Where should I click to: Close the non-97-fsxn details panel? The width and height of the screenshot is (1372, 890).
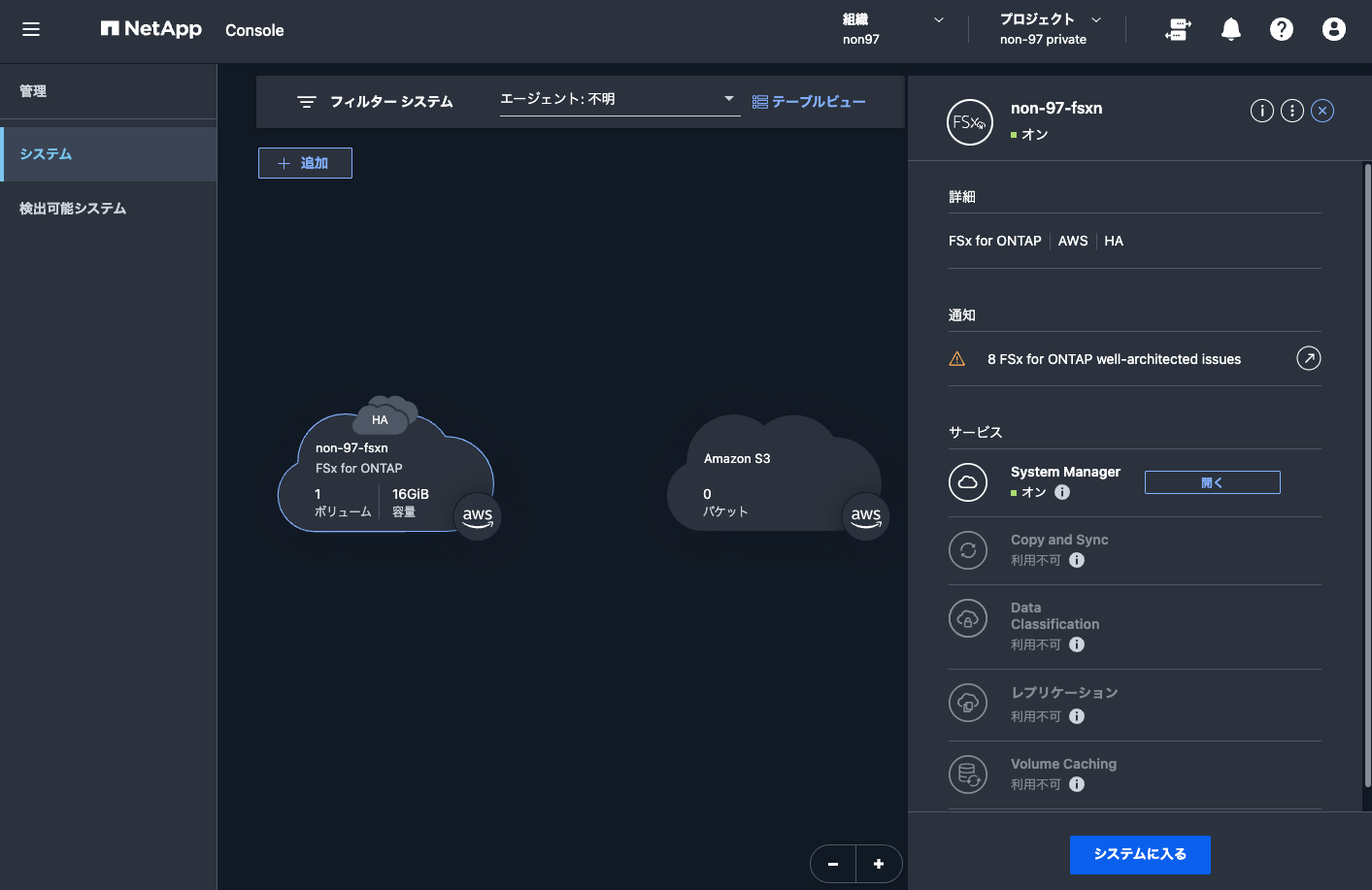pos(1322,111)
